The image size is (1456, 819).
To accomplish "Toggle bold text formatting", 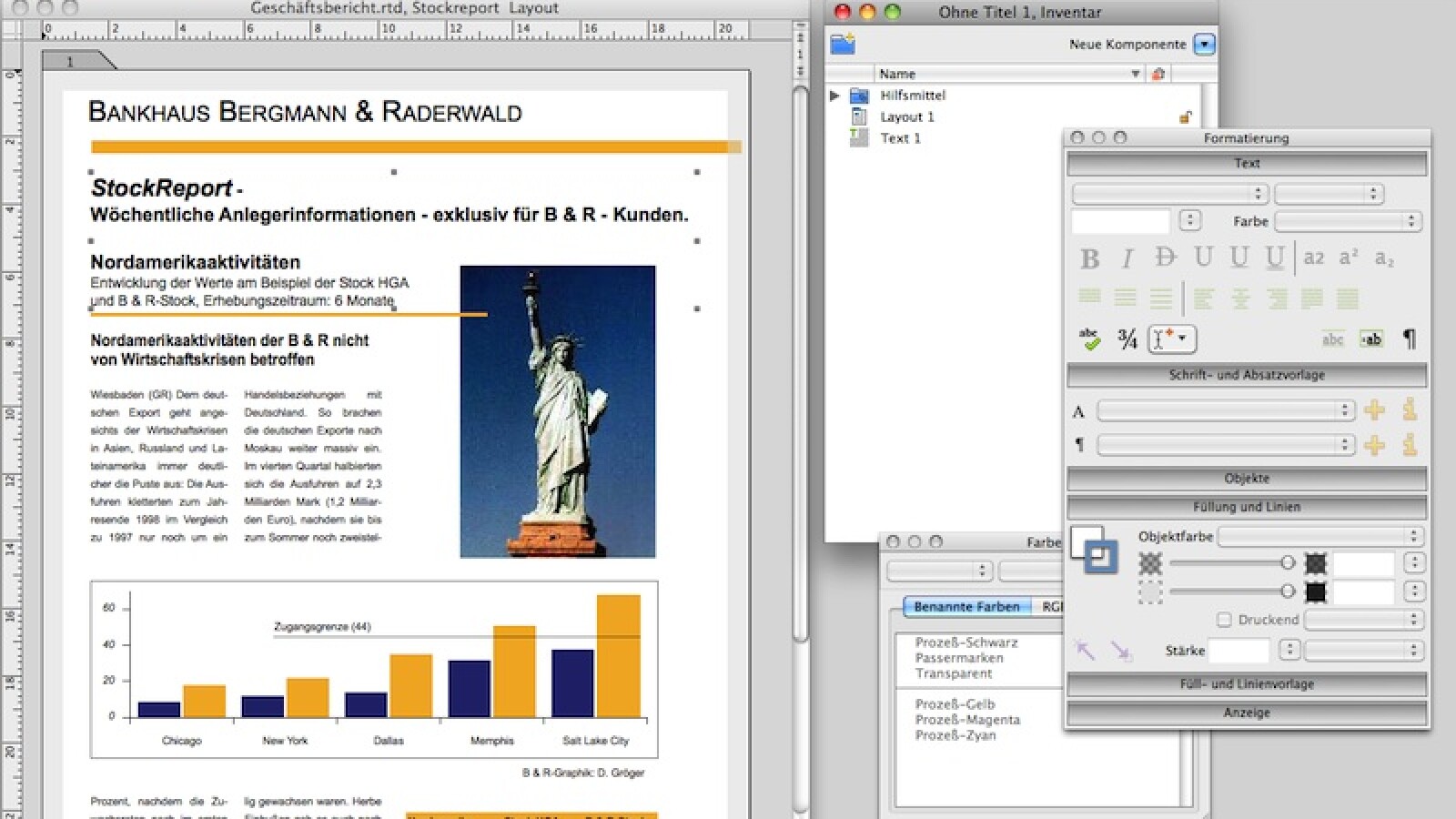I will pyautogui.click(x=1089, y=259).
